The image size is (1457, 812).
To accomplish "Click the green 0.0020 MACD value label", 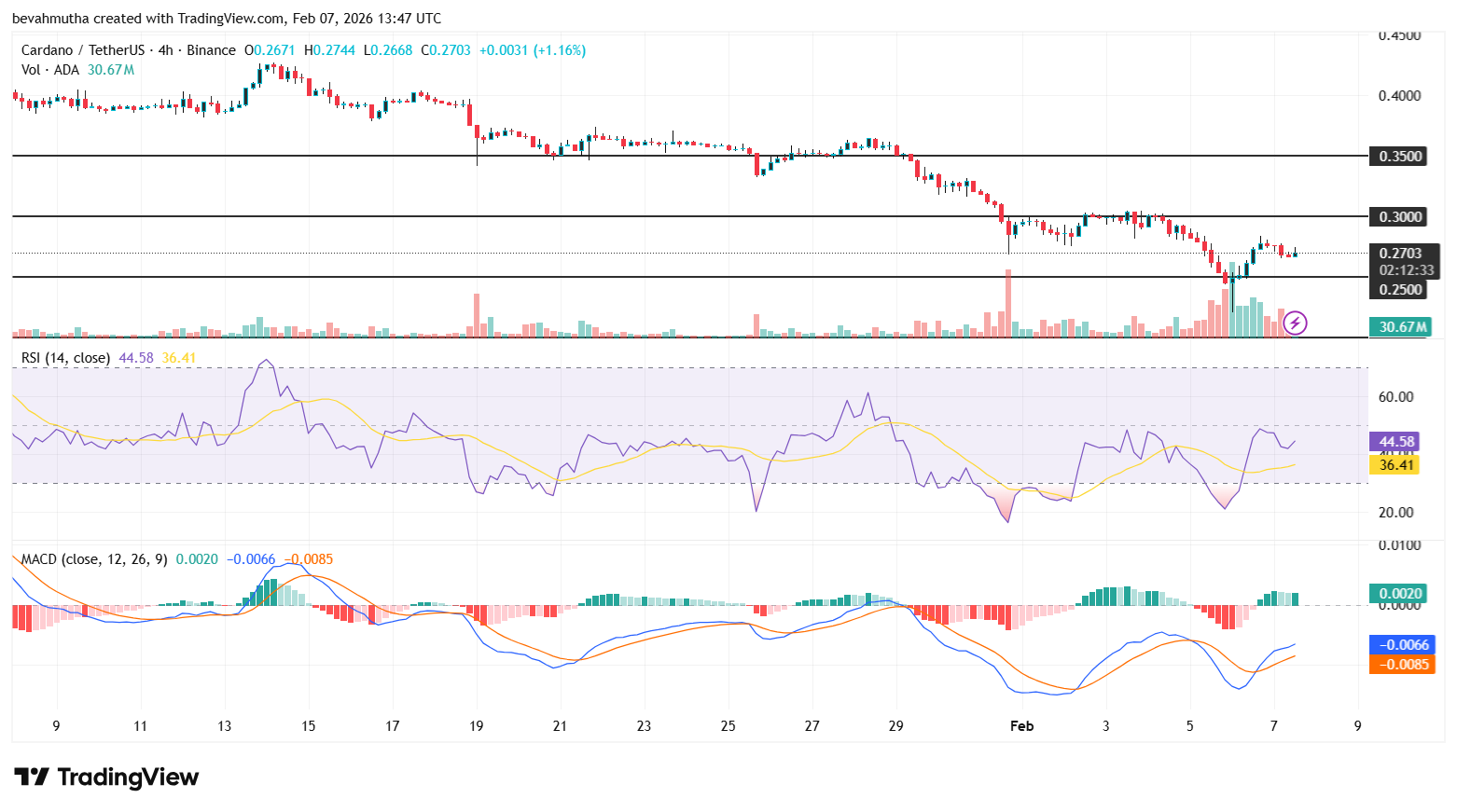I will 1400,593.
